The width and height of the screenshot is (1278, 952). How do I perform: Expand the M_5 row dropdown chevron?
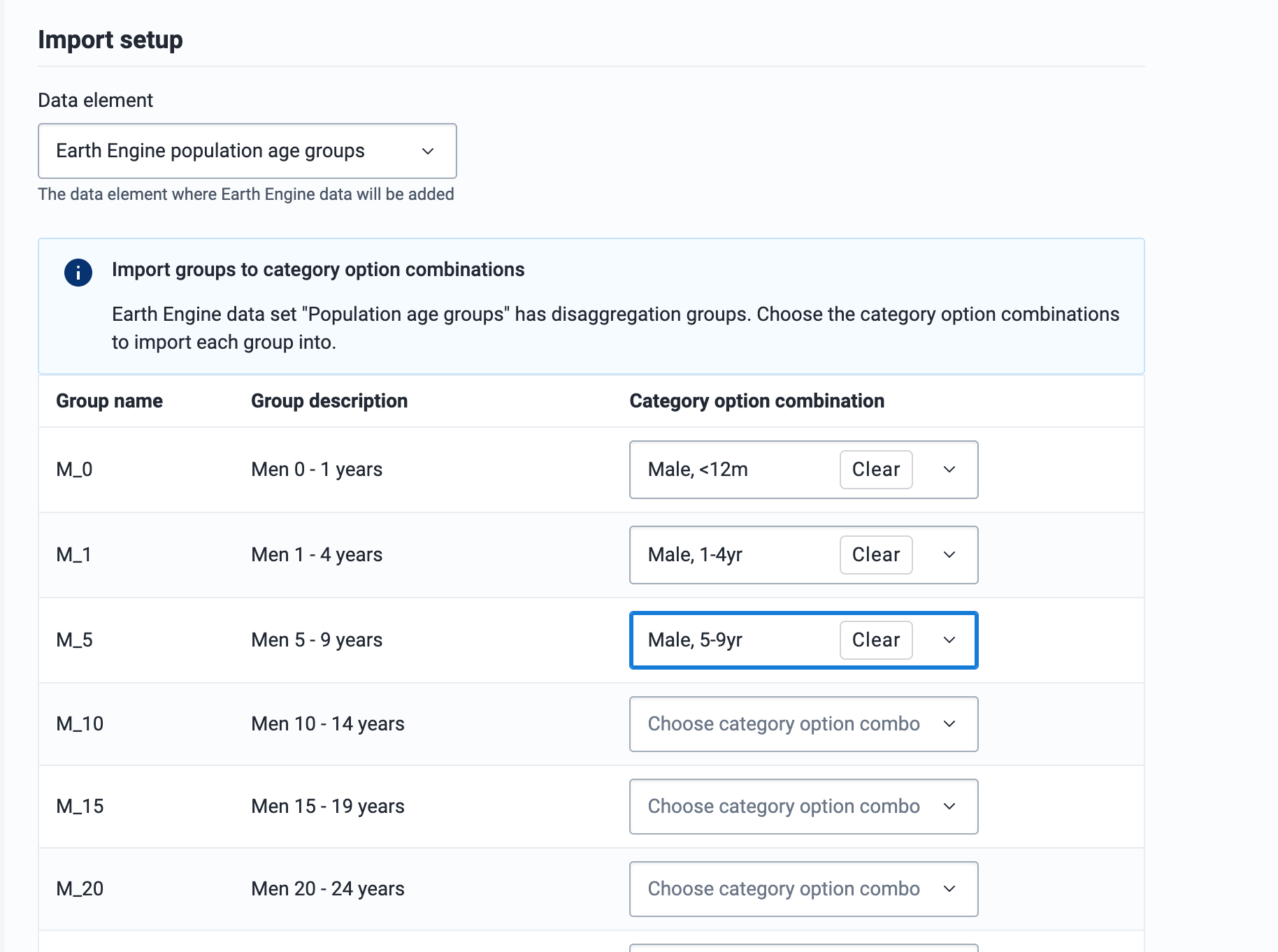[x=949, y=640]
